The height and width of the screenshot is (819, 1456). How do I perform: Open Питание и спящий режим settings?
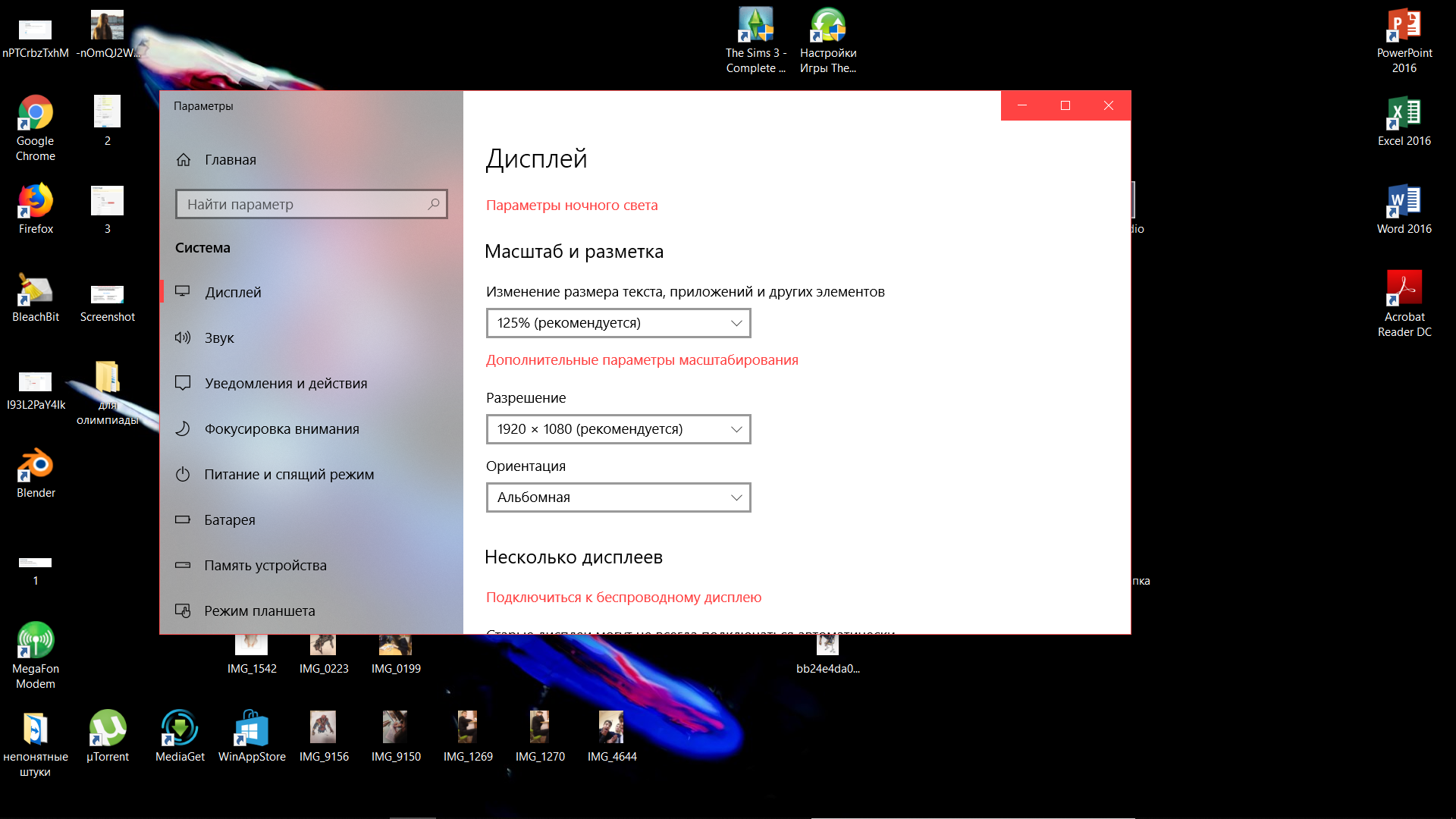tap(288, 475)
